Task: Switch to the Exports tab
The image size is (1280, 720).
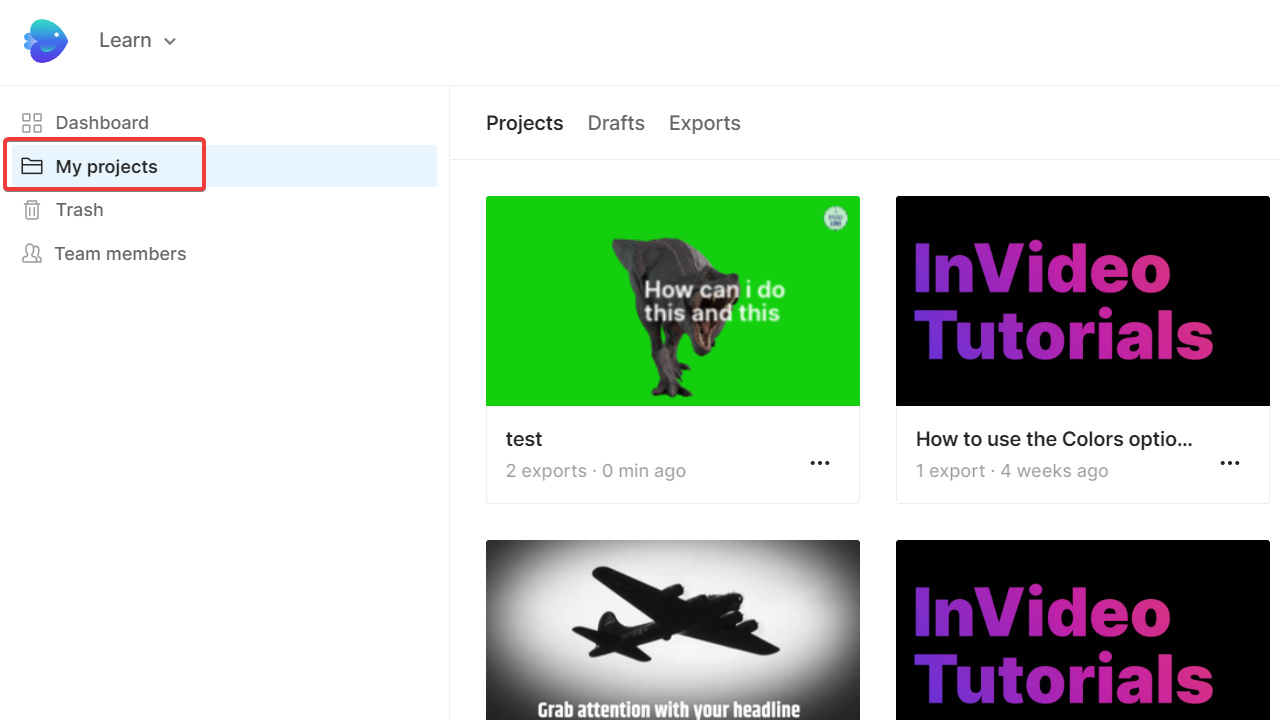Action: [705, 123]
